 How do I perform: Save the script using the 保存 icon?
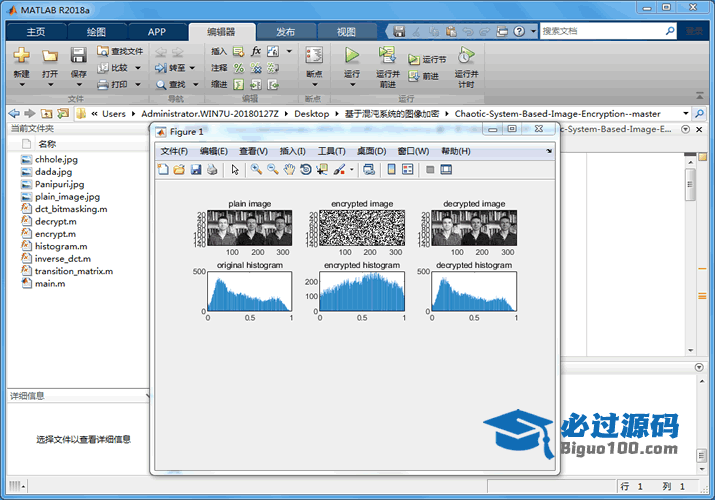pyautogui.click(x=78, y=56)
